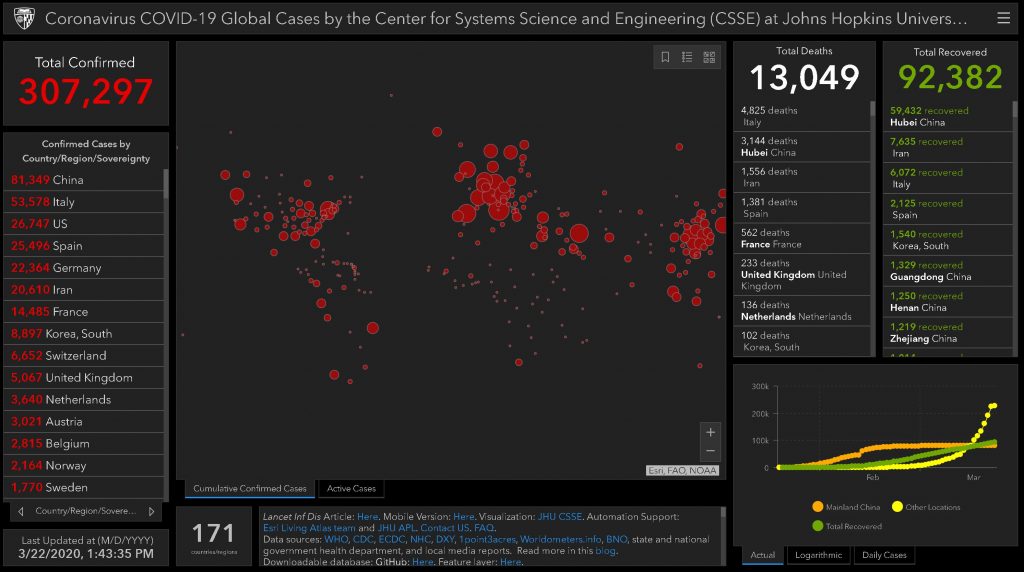Open the Lancet article Here link
Viewport: 1024px width, 572px height.
(367, 516)
